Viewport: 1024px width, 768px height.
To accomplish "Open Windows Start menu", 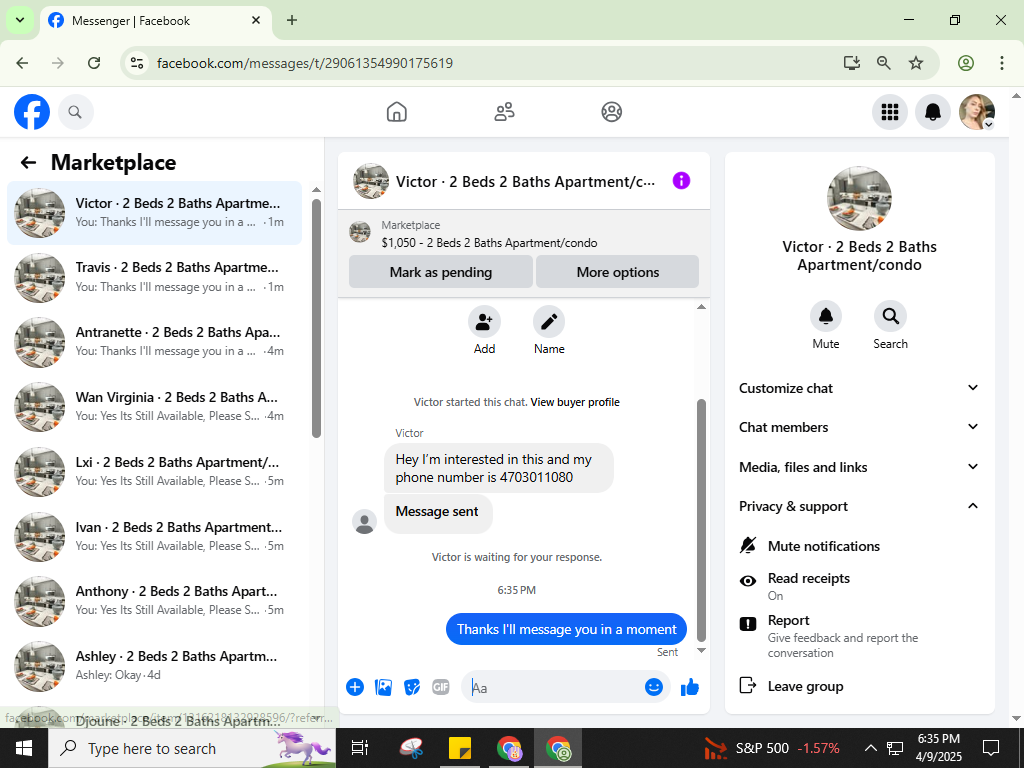I will pyautogui.click(x=24, y=748).
